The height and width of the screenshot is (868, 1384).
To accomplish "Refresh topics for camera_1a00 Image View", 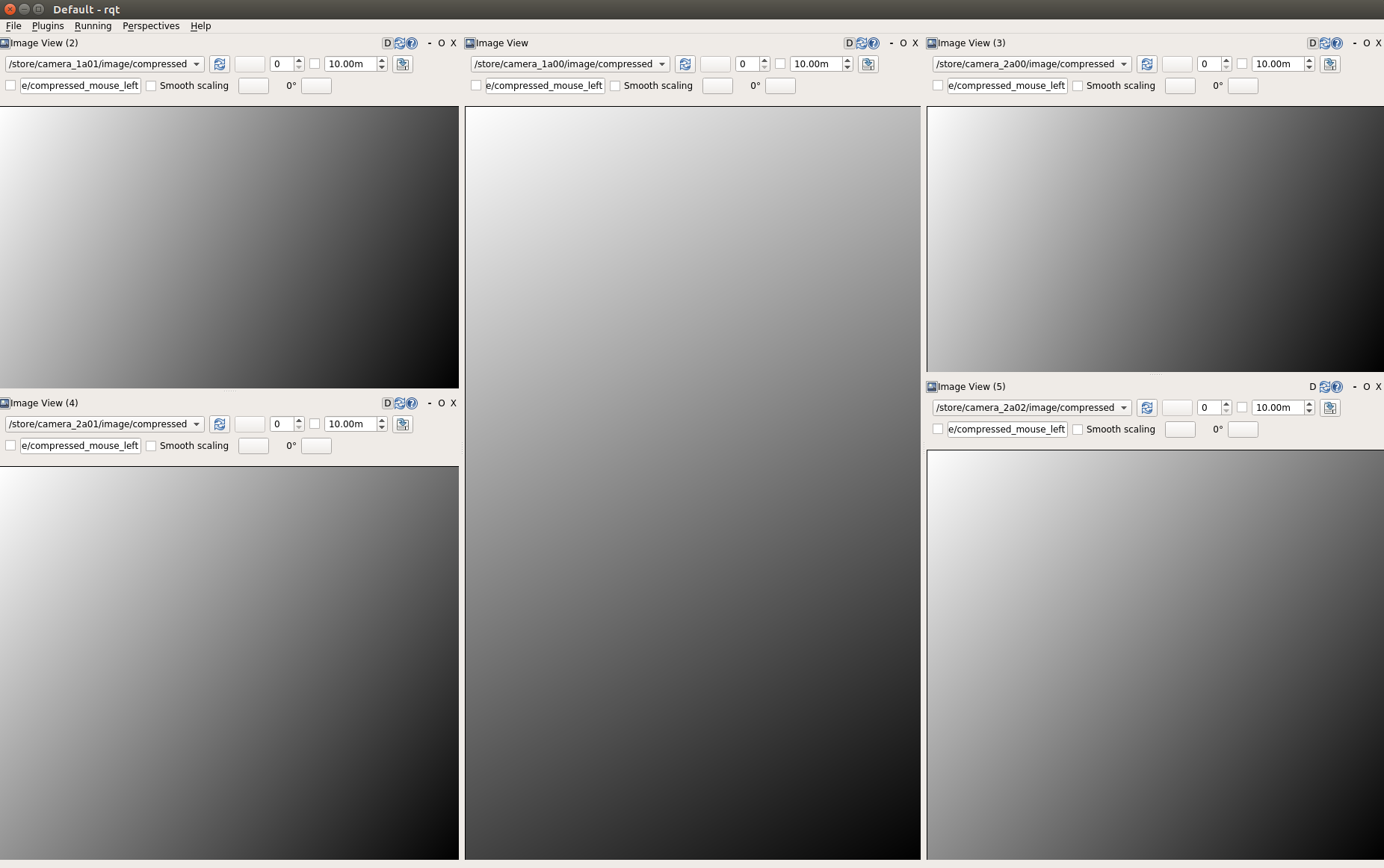I will pyautogui.click(x=685, y=64).
